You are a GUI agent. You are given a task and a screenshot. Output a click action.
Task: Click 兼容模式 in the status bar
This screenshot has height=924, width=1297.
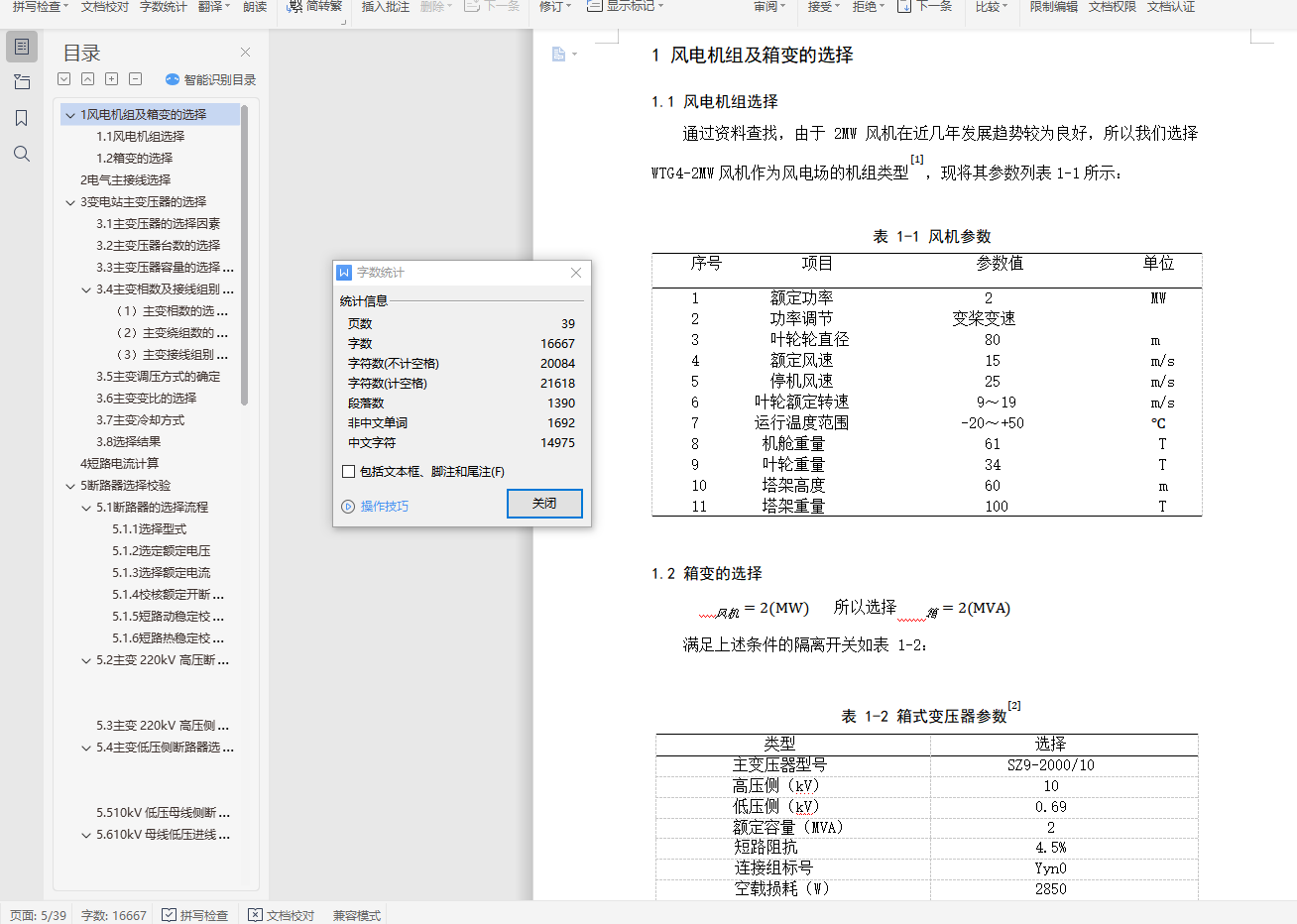pyautogui.click(x=357, y=915)
